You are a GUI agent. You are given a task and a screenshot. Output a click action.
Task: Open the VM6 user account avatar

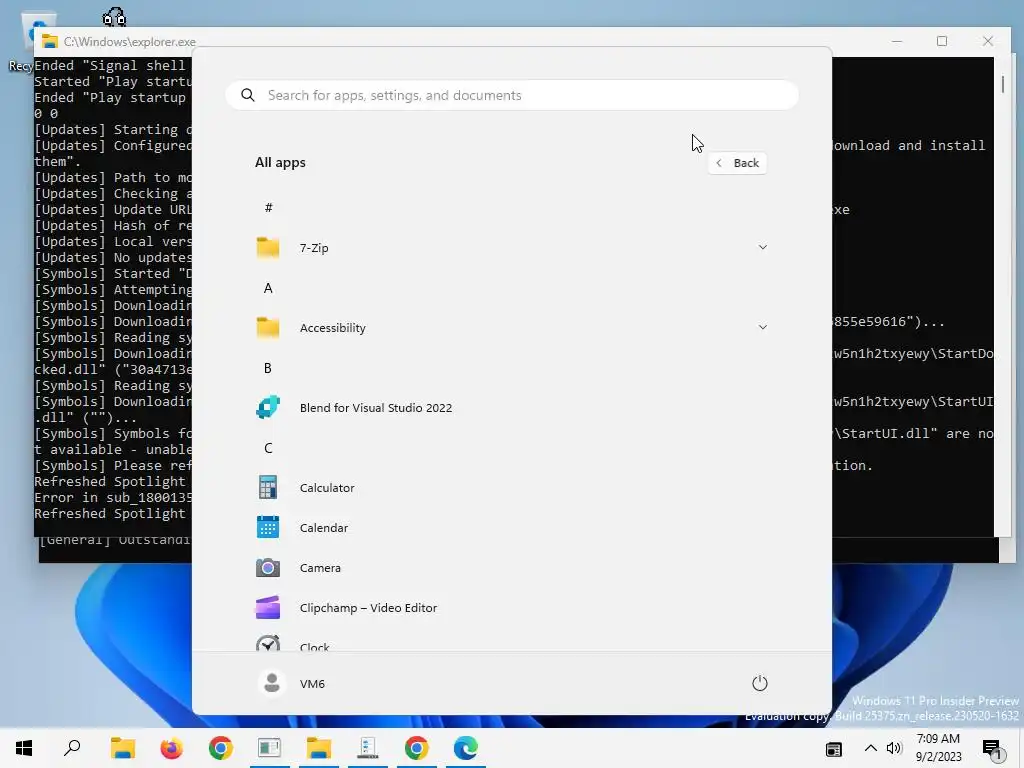pyautogui.click(x=272, y=683)
